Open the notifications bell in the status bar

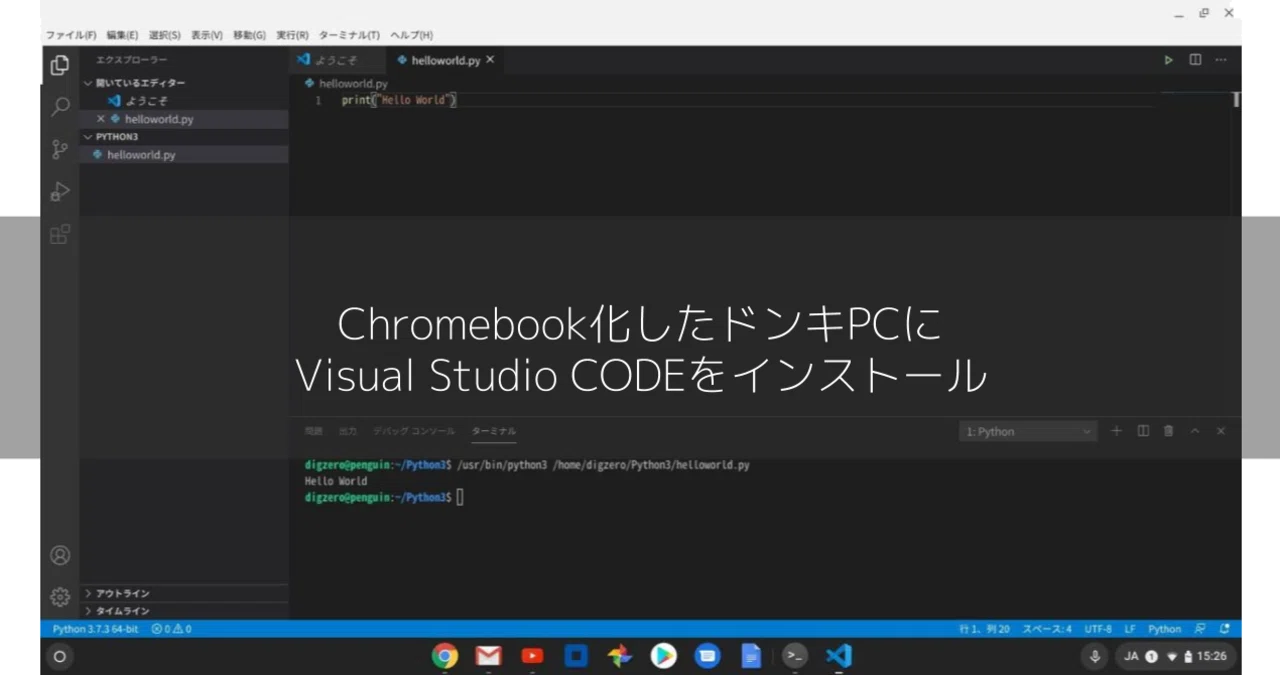(x=1226, y=629)
